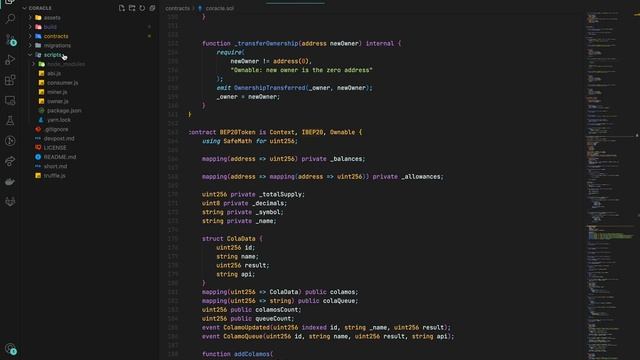Click 'colamosCount' variable in code
640x360 pixels.
click(x=277, y=310)
